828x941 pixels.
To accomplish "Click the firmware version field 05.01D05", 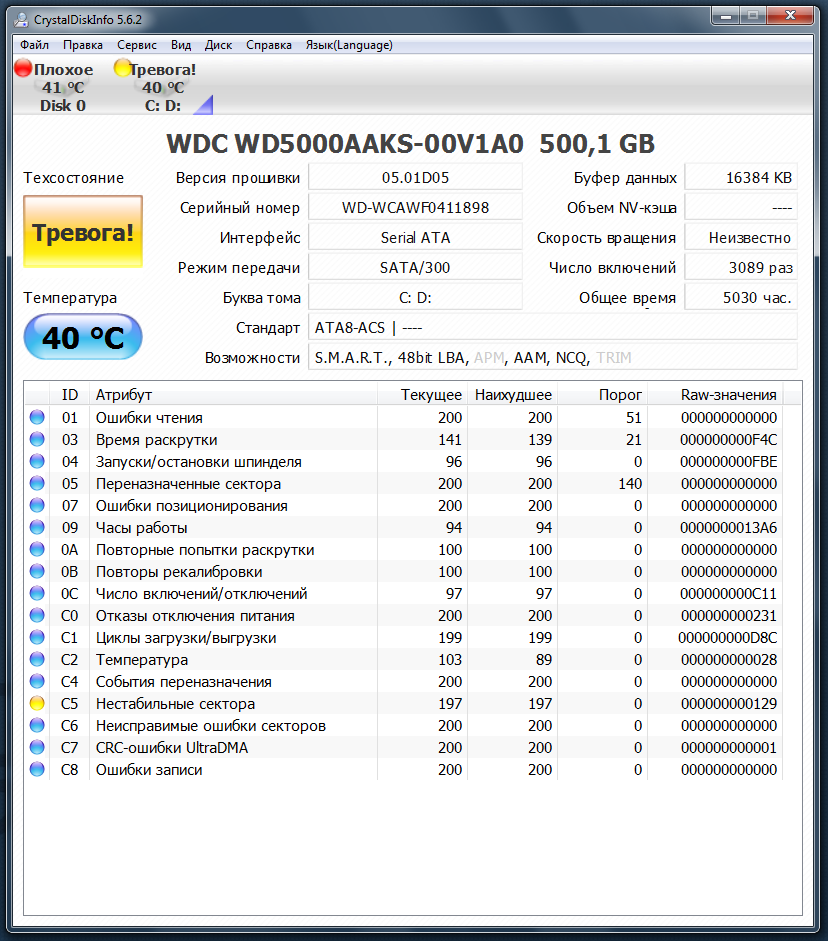I will coord(415,178).
